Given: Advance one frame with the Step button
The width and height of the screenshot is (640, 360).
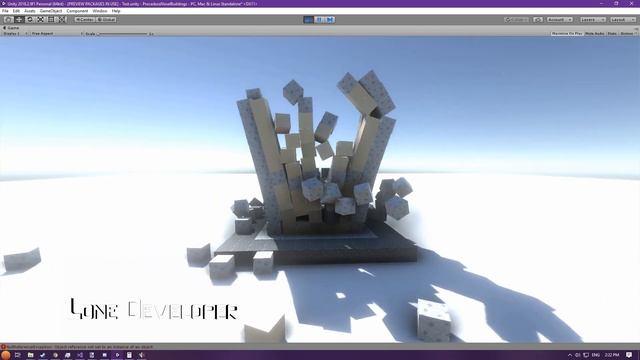Looking at the screenshot, I should point(330,20).
